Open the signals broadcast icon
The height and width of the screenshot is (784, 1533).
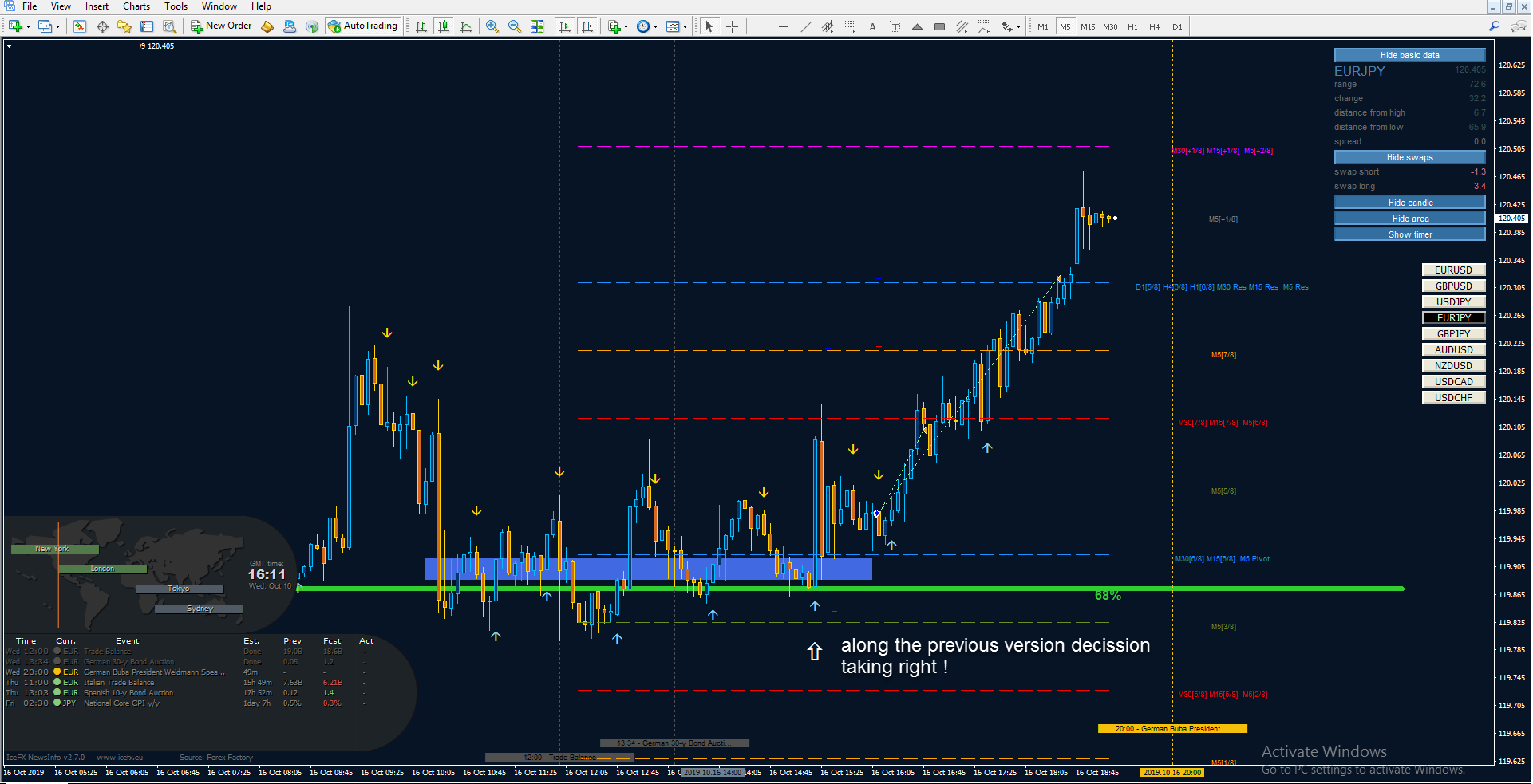tap(312, 26)
